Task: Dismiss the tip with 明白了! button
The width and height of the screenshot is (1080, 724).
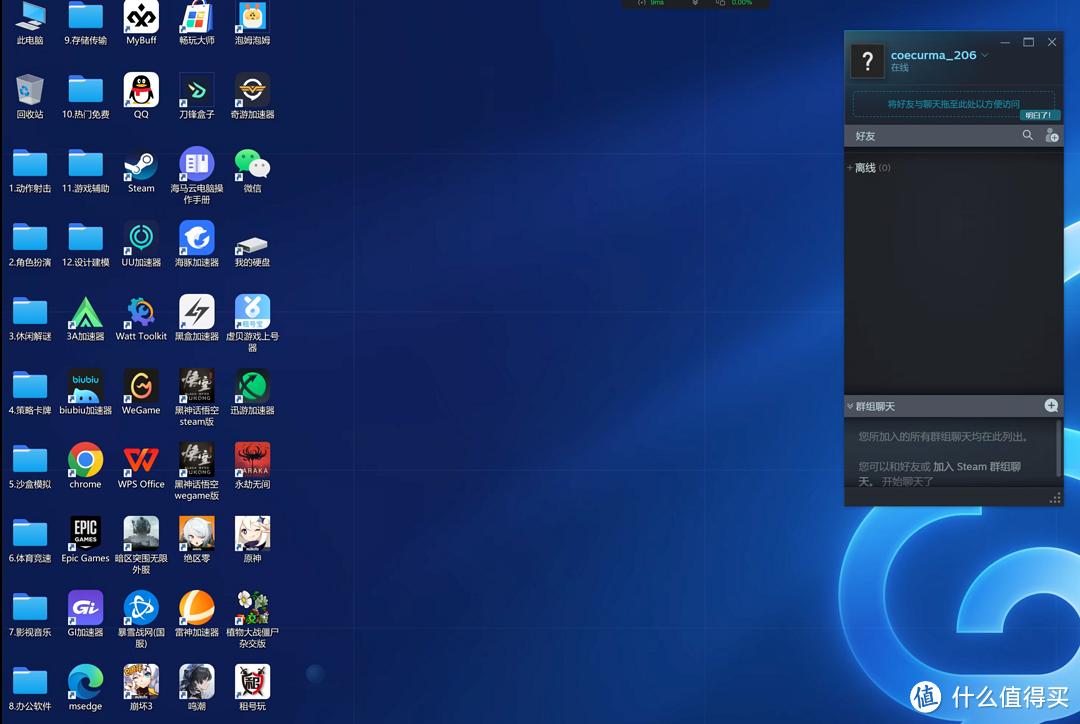Action: (x=1039, y=115)
